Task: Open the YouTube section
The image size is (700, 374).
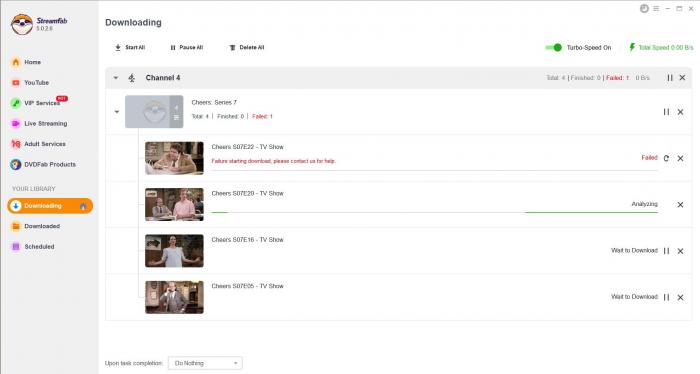Action: [x=30, y=83]
